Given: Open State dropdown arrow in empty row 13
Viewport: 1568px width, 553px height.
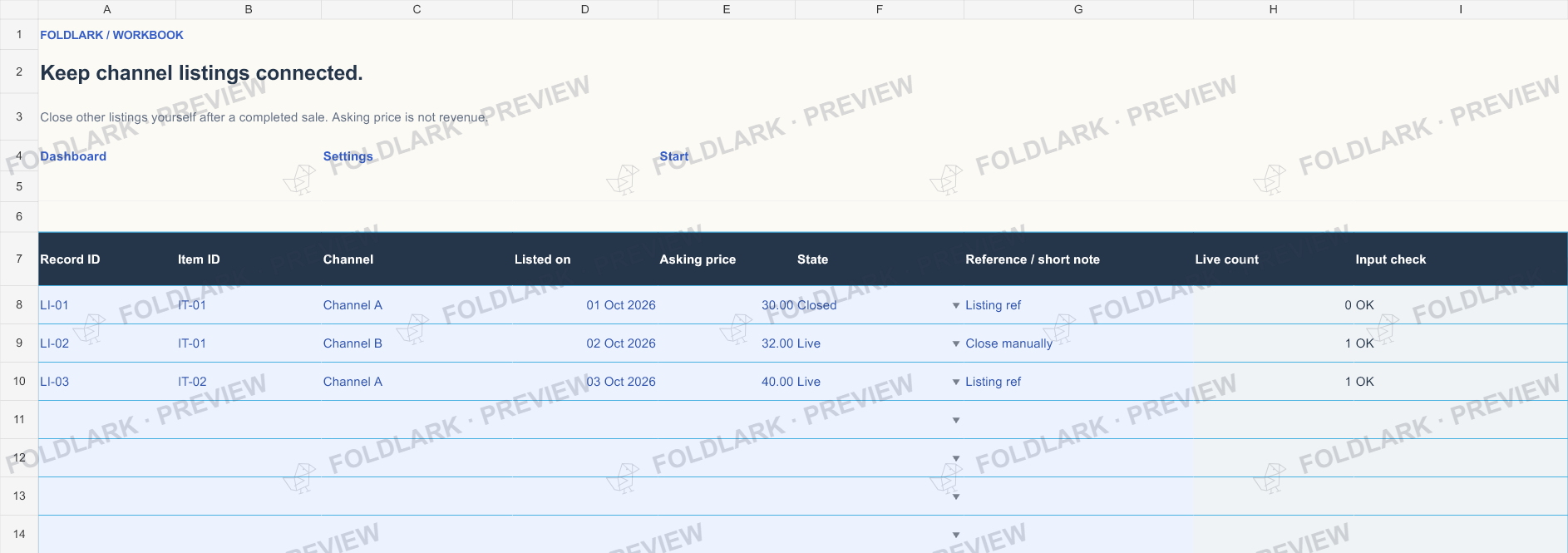Looking at the screenshot, I should click(x=956, y=497).
